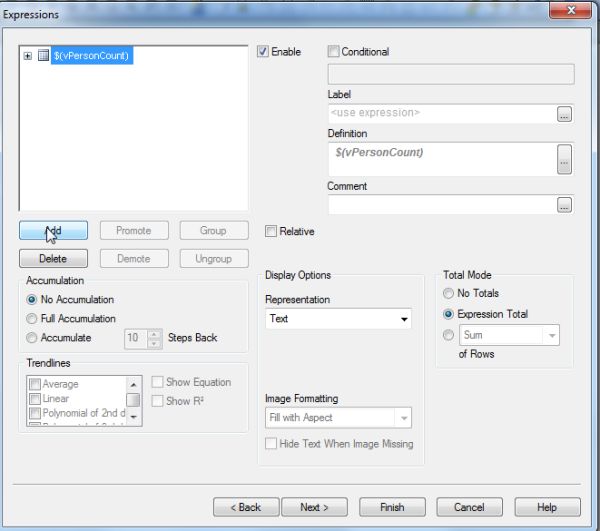Open the Sum aggregation dropdown

509,335
